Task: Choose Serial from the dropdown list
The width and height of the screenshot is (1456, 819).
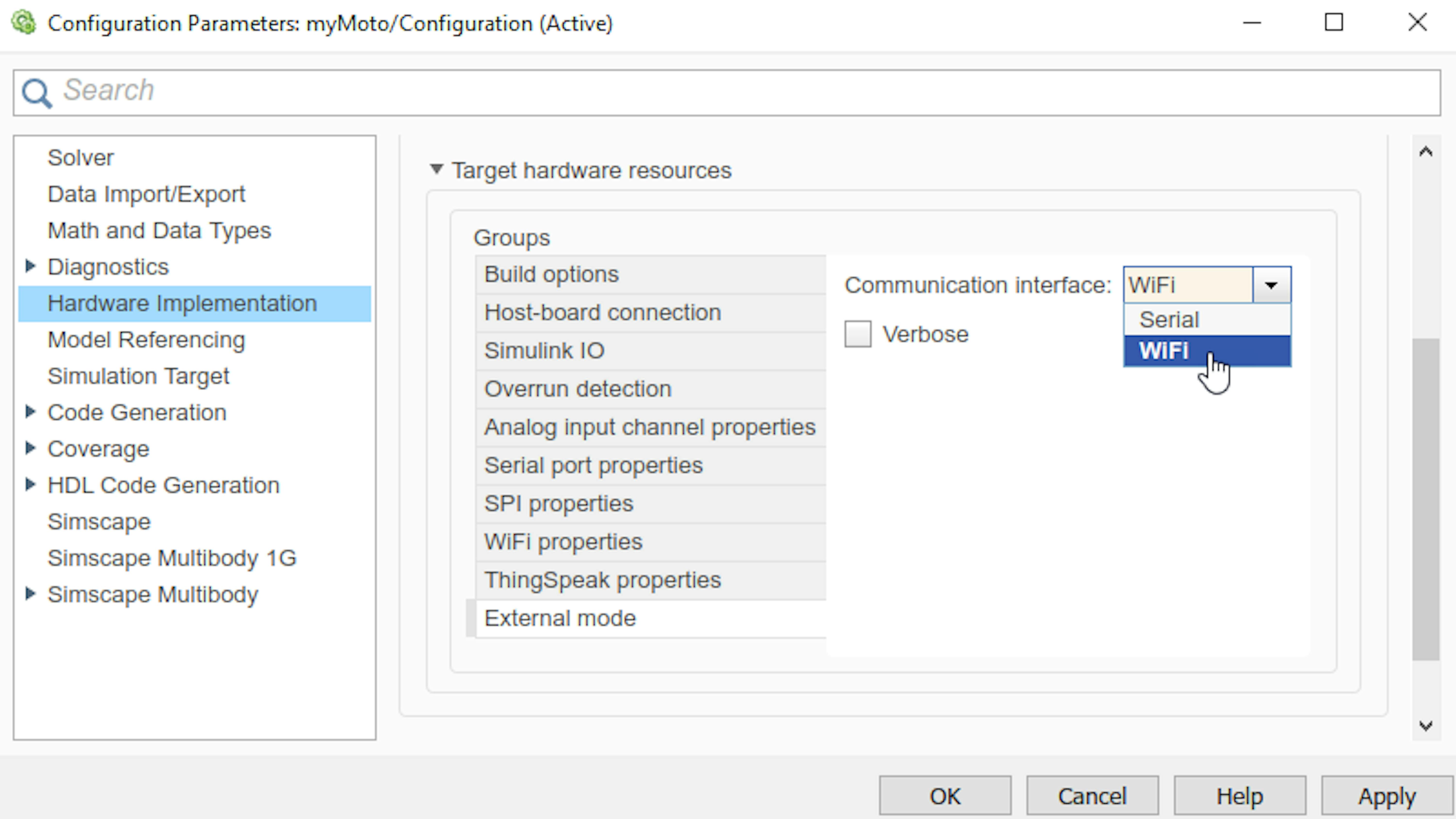Action: point(1207,320)
